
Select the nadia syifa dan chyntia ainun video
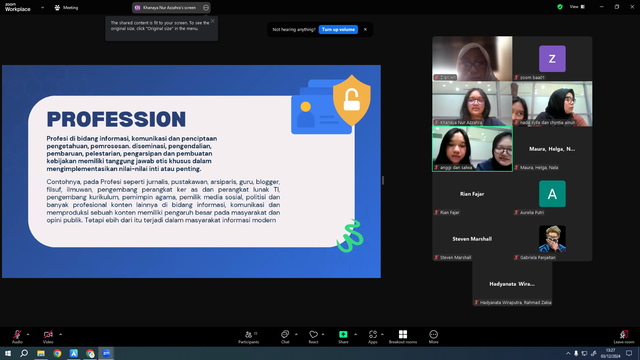pos(552,103)
